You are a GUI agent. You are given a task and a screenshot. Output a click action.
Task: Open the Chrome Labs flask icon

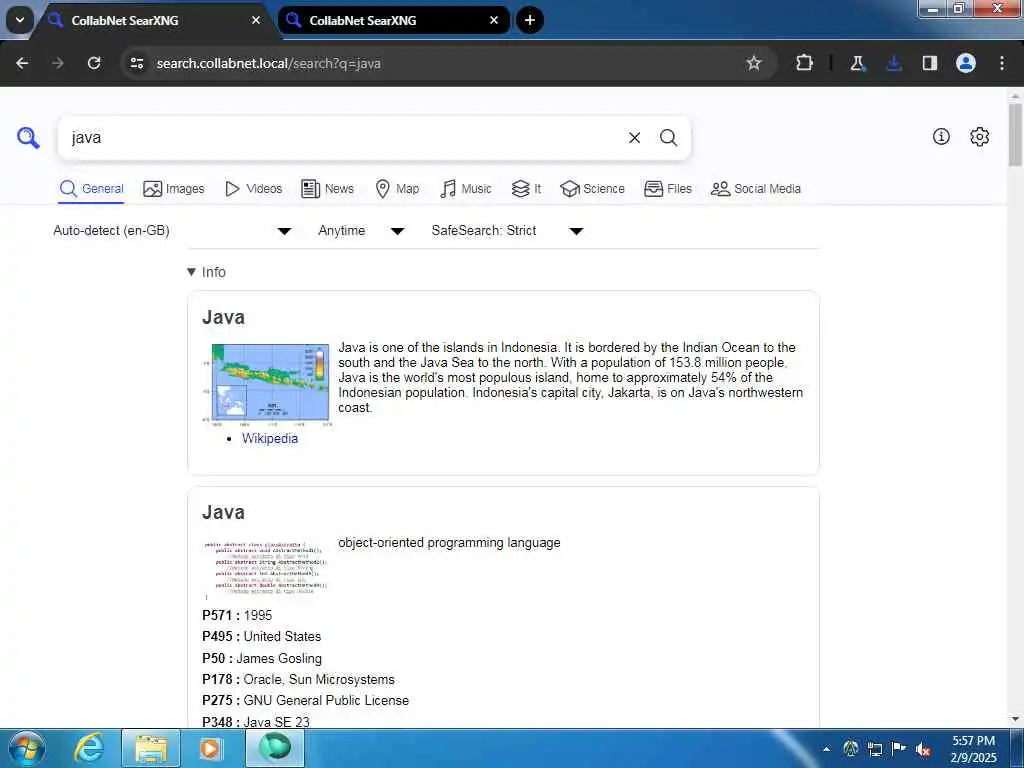857,63
